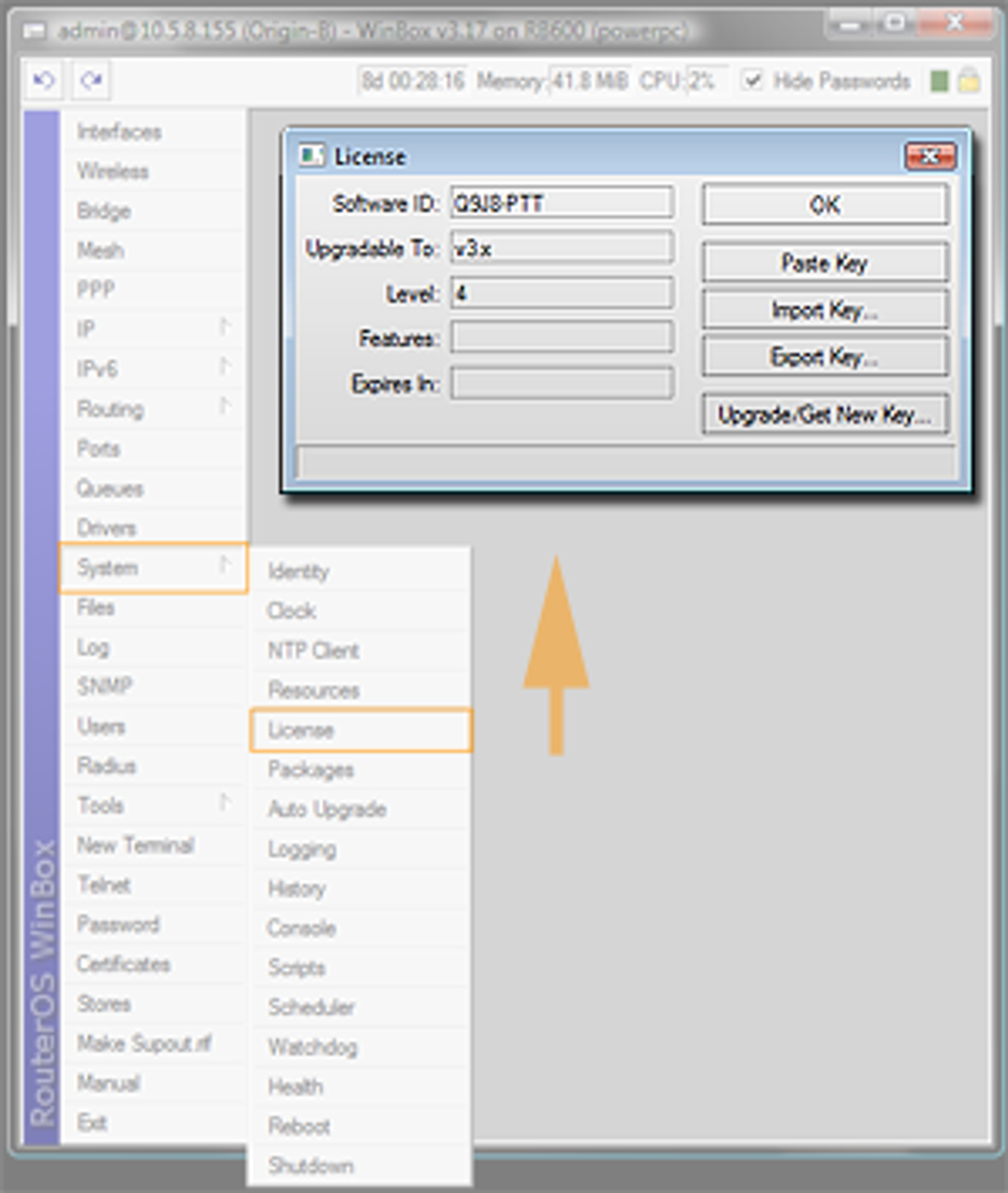Click the Paste Key button
Viewport: 1008px width, 1193px height.
pos(825,263)
